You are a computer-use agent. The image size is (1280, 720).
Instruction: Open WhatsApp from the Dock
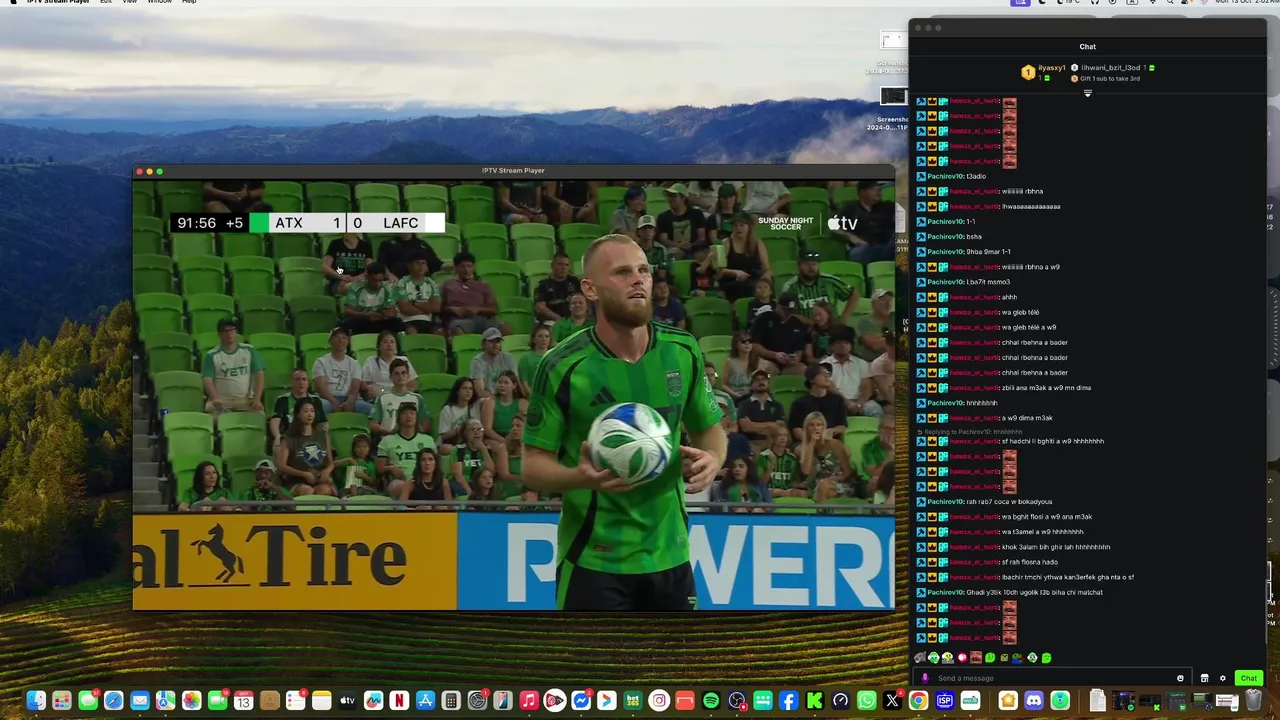tap(867, 701)
